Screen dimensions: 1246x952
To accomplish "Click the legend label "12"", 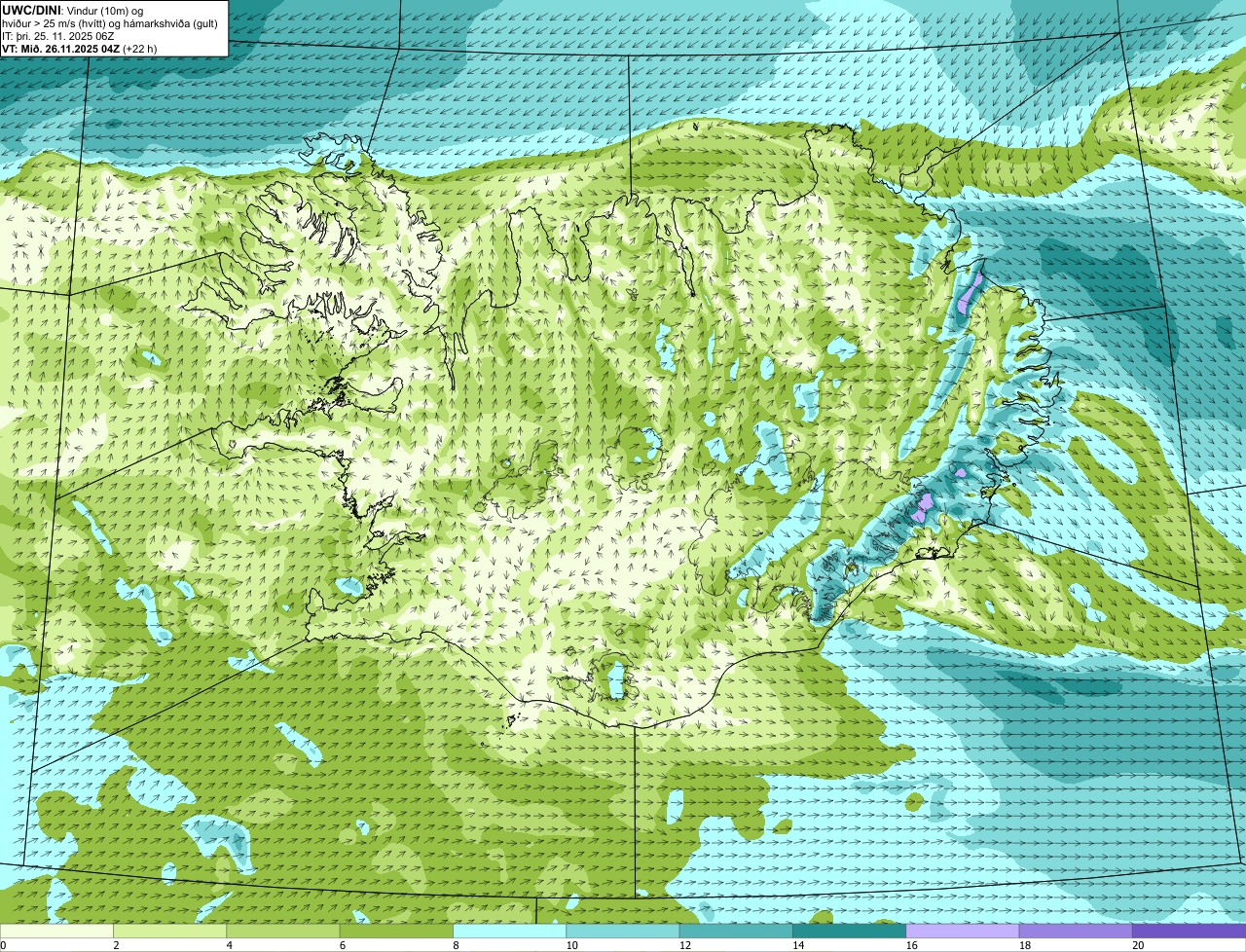I will click(x=685, y=945).
